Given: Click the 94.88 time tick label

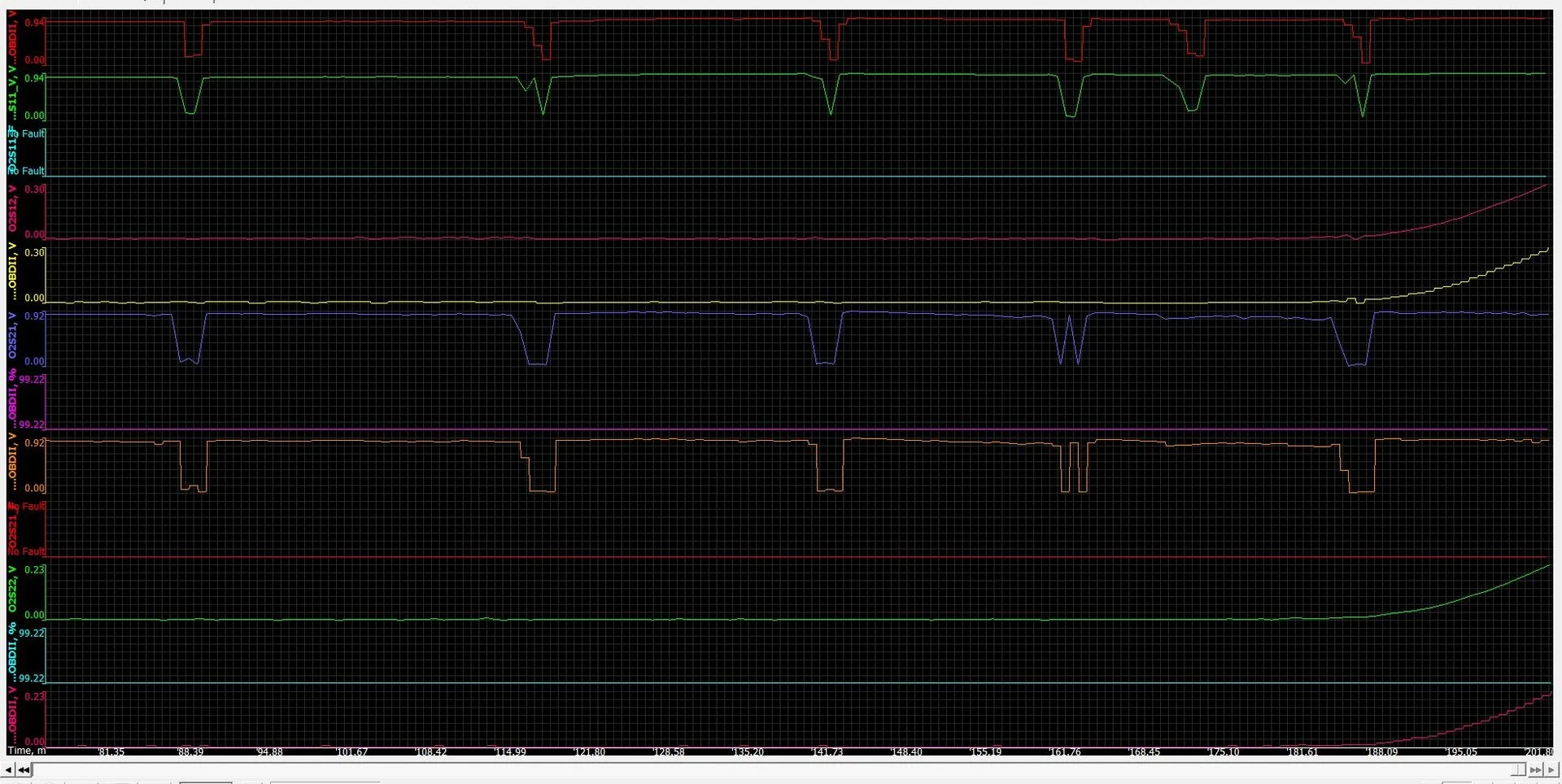Looking at the screenshot, I should tap(268, 752).
